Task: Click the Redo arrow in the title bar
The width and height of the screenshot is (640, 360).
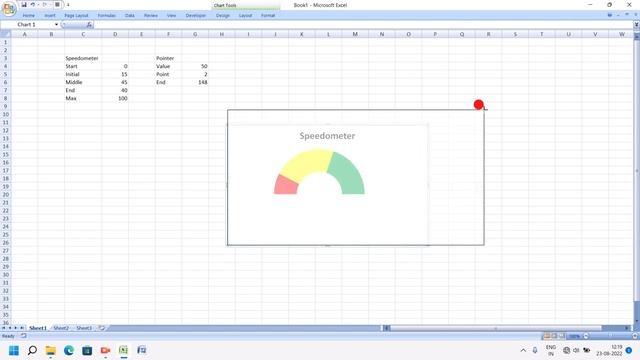Action: click(45, 4)
